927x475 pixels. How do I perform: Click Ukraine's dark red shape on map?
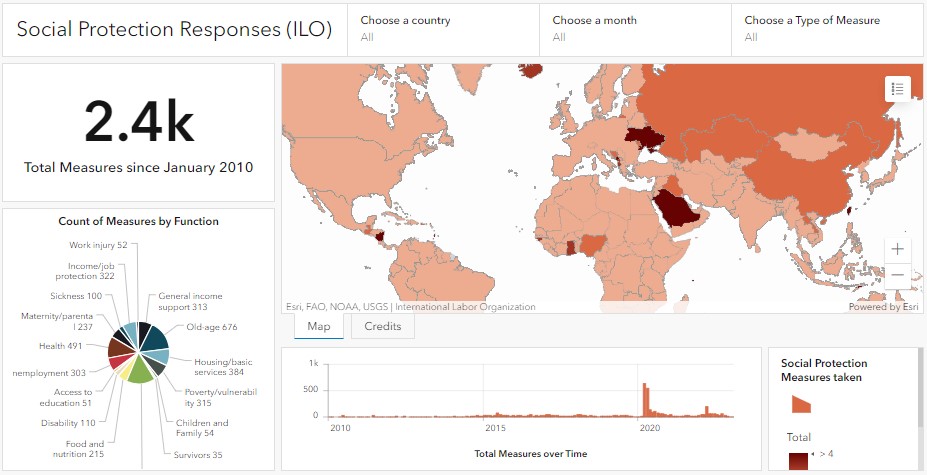click(641, 139)
